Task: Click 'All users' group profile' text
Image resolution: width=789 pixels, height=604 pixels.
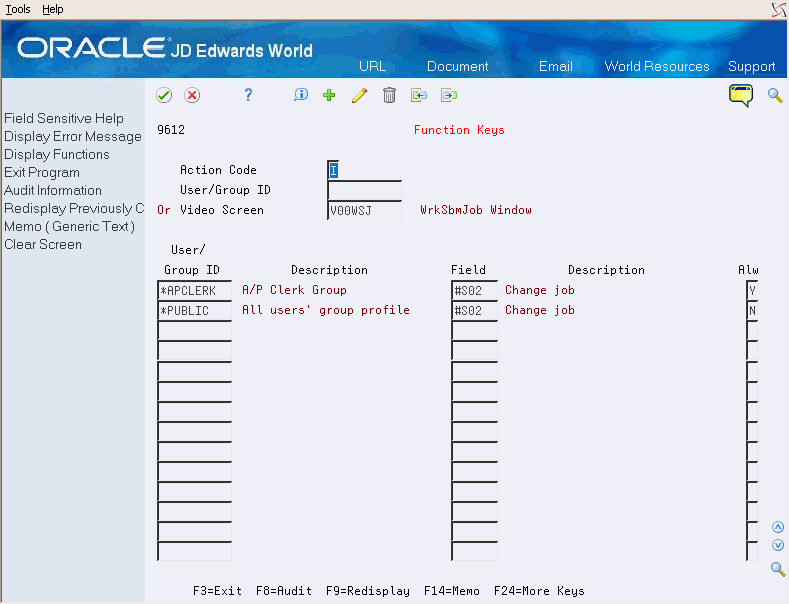Action: click(326, 310)
